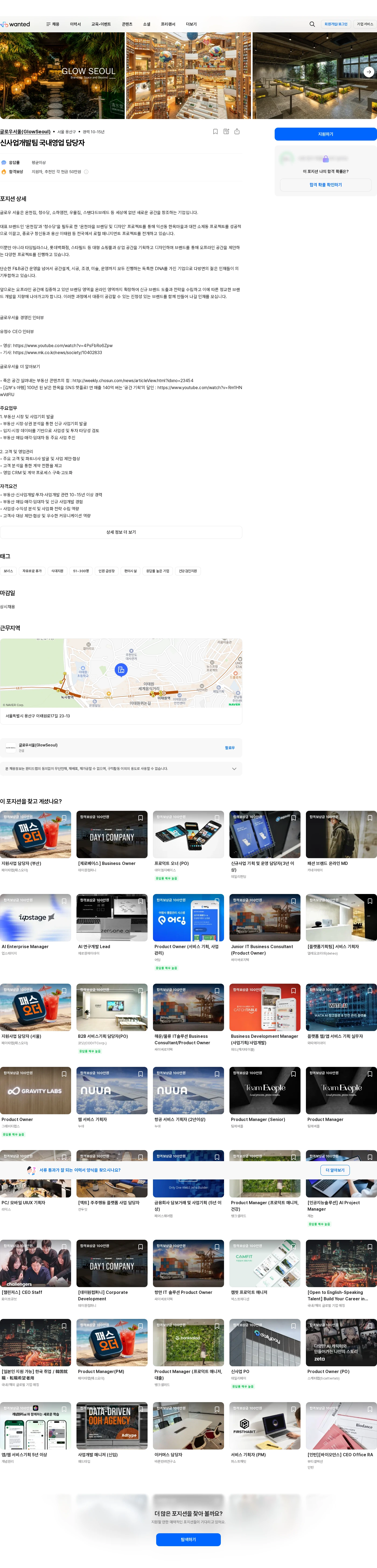Viewport: 377px width, 1568px height.
Task: Click the 탐색하기 button
Action: pos(188,1539)
